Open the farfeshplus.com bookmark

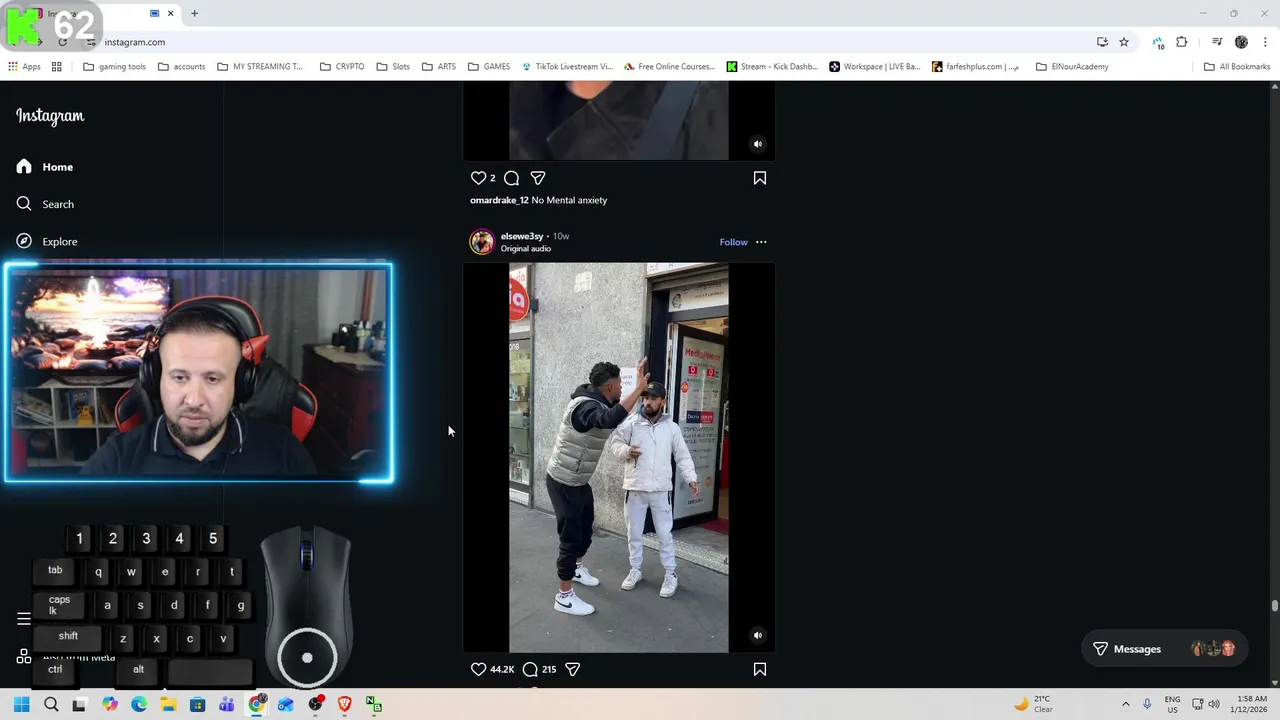point(975,67)
